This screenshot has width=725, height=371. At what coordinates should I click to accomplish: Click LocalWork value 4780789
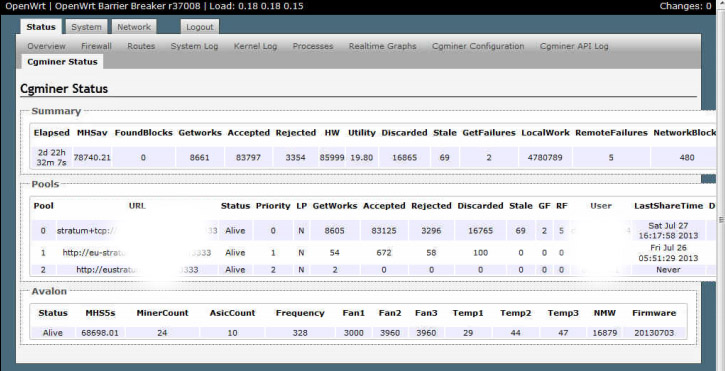[545, 157]
